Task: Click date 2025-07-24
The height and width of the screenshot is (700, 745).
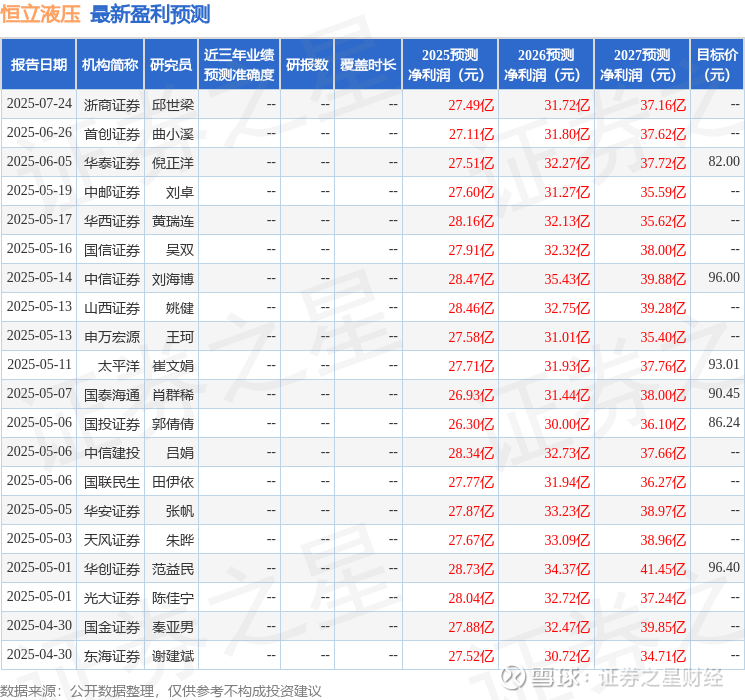Action: (39, 104)
